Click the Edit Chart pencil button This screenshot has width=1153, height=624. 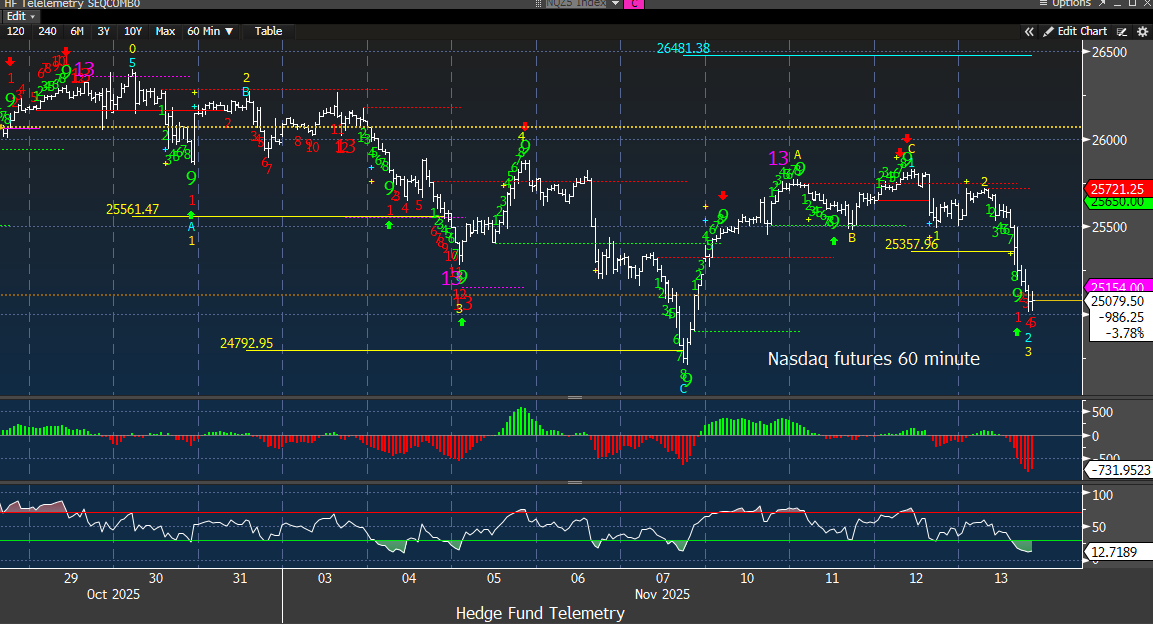point(1076,31)
